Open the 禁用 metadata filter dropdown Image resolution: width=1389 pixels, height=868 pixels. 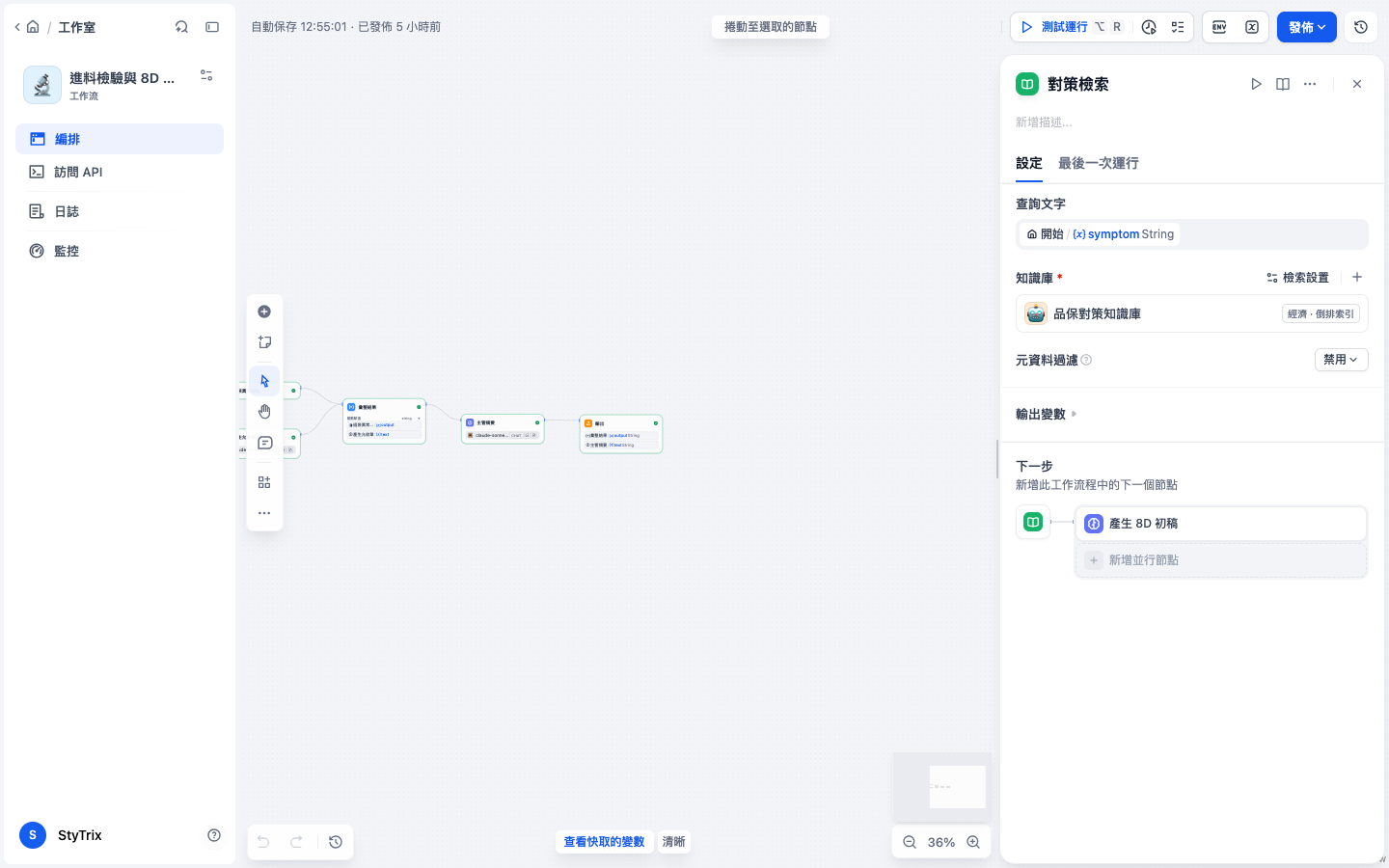(1341, 360)
